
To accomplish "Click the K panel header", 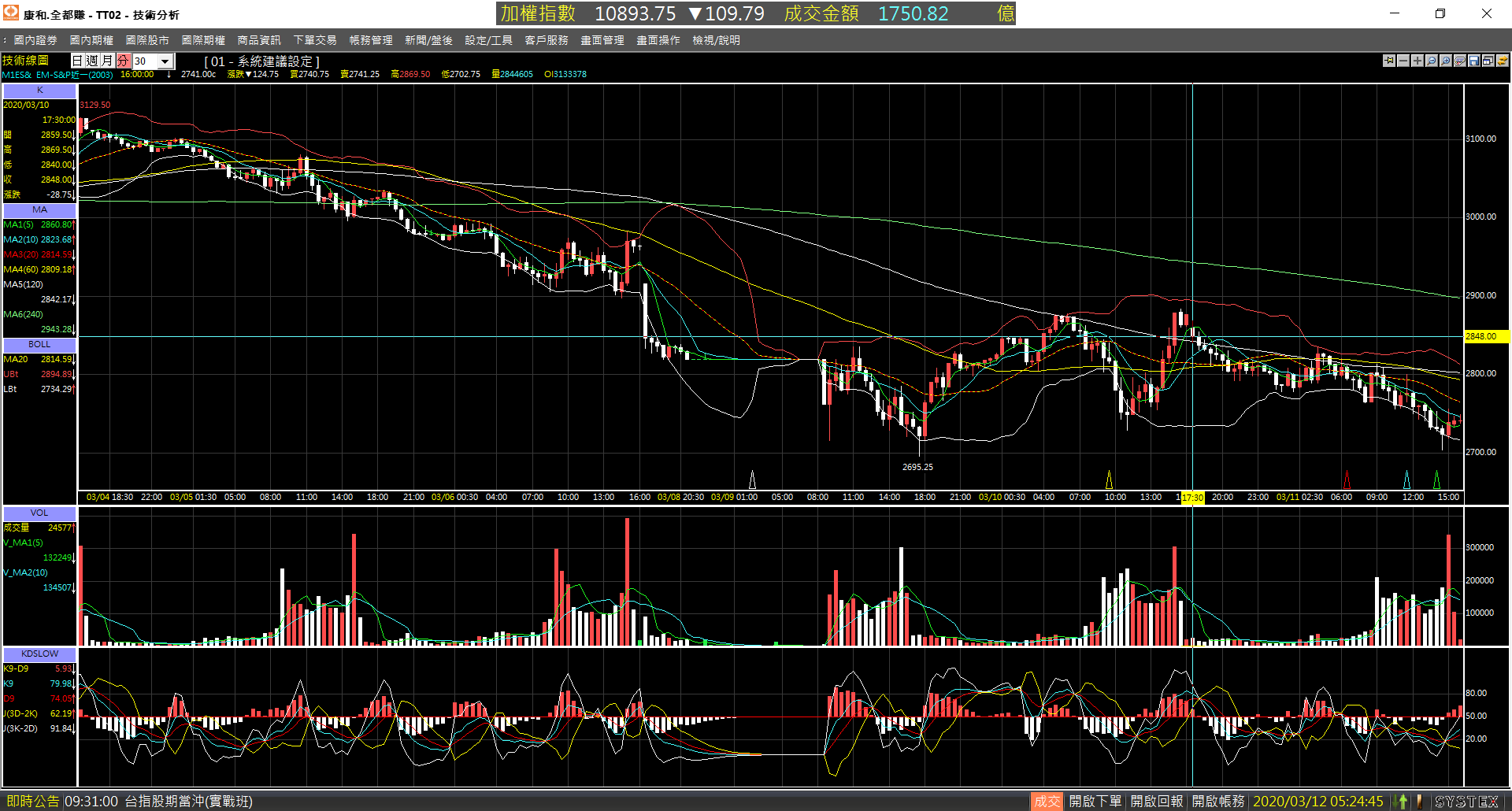I will [x=39, y=91].
